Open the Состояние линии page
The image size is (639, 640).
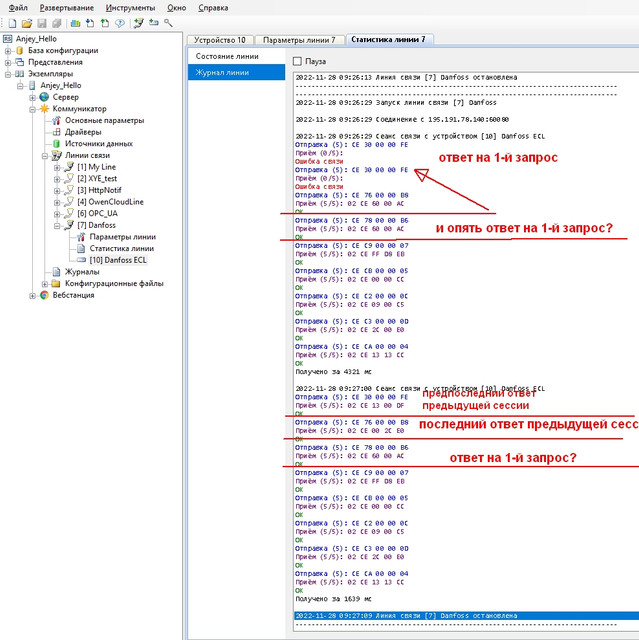(x=236, y=56)
